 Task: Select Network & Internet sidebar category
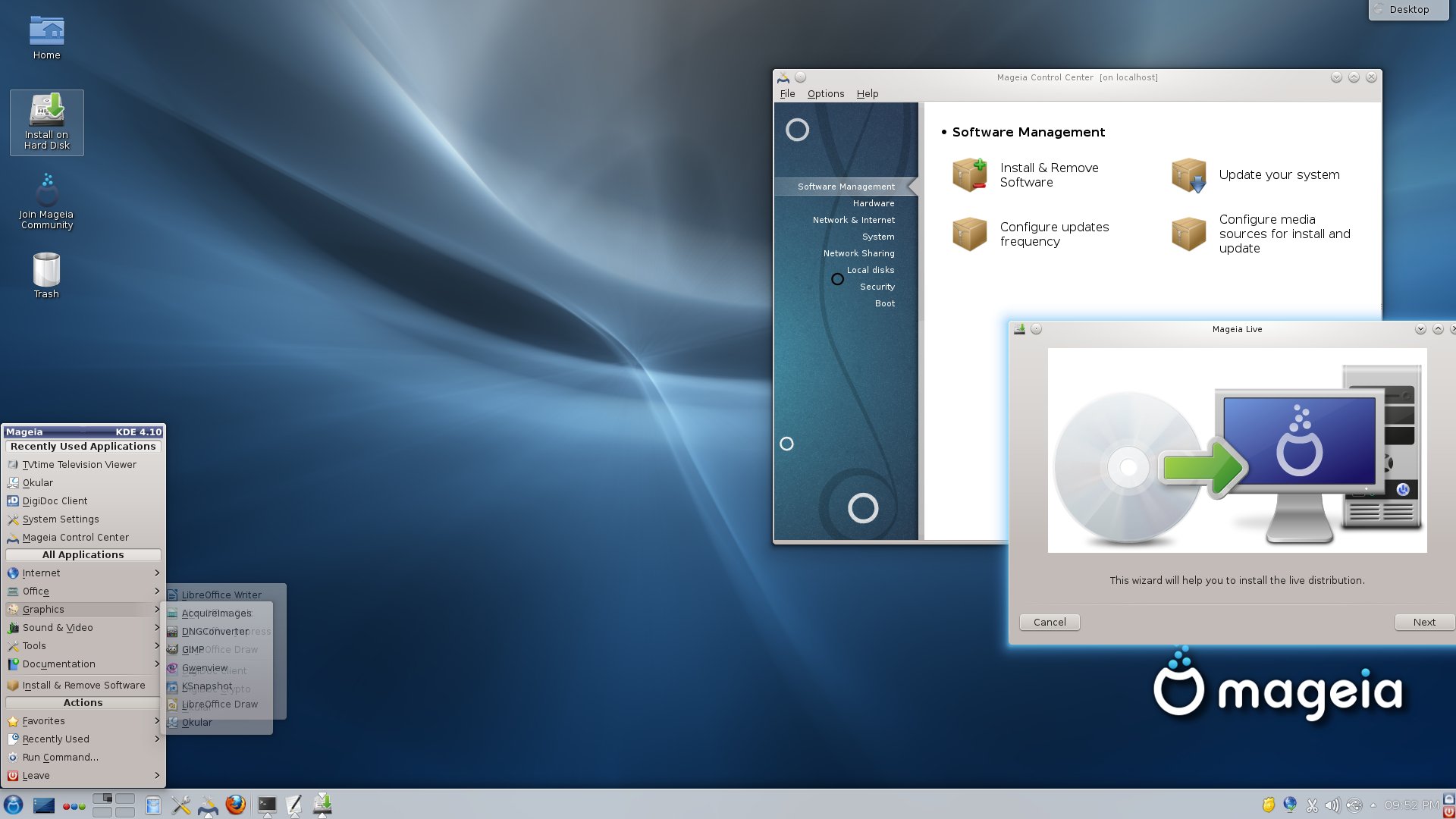coord(853,220)
